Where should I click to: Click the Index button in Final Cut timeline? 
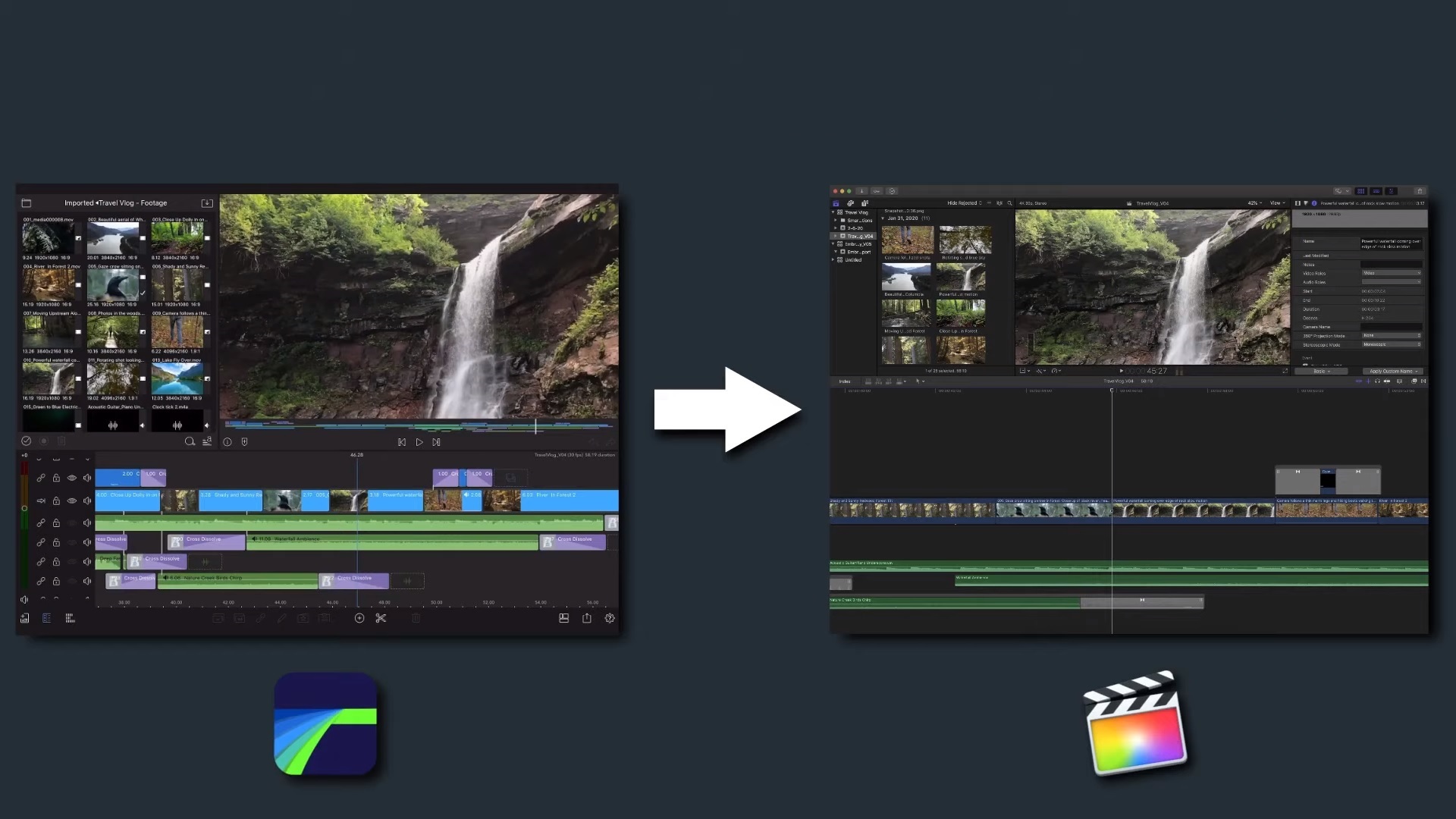click(845, 381)
